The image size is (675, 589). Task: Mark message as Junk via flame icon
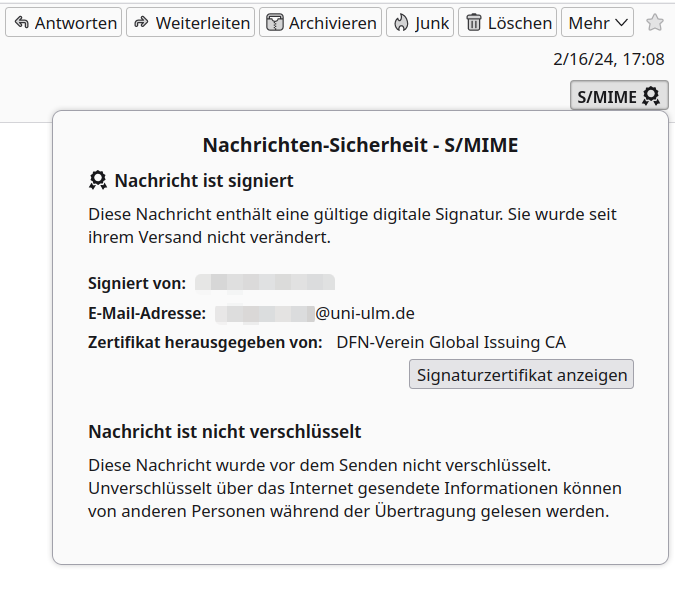(401, 22)
